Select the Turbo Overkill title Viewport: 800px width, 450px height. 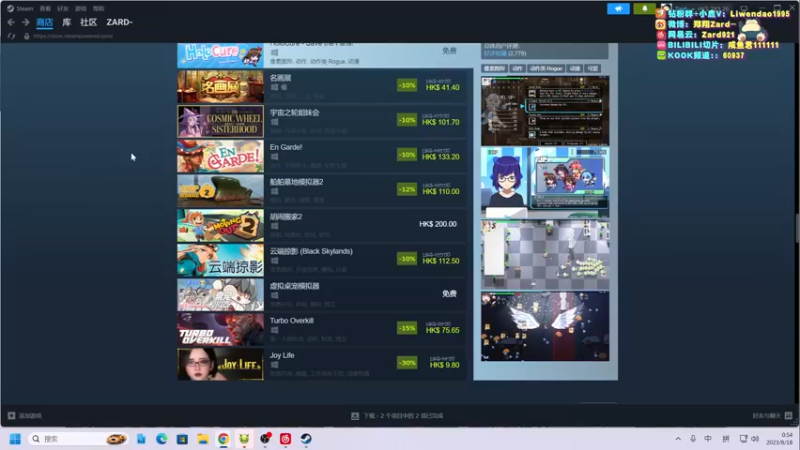(292, 320)
